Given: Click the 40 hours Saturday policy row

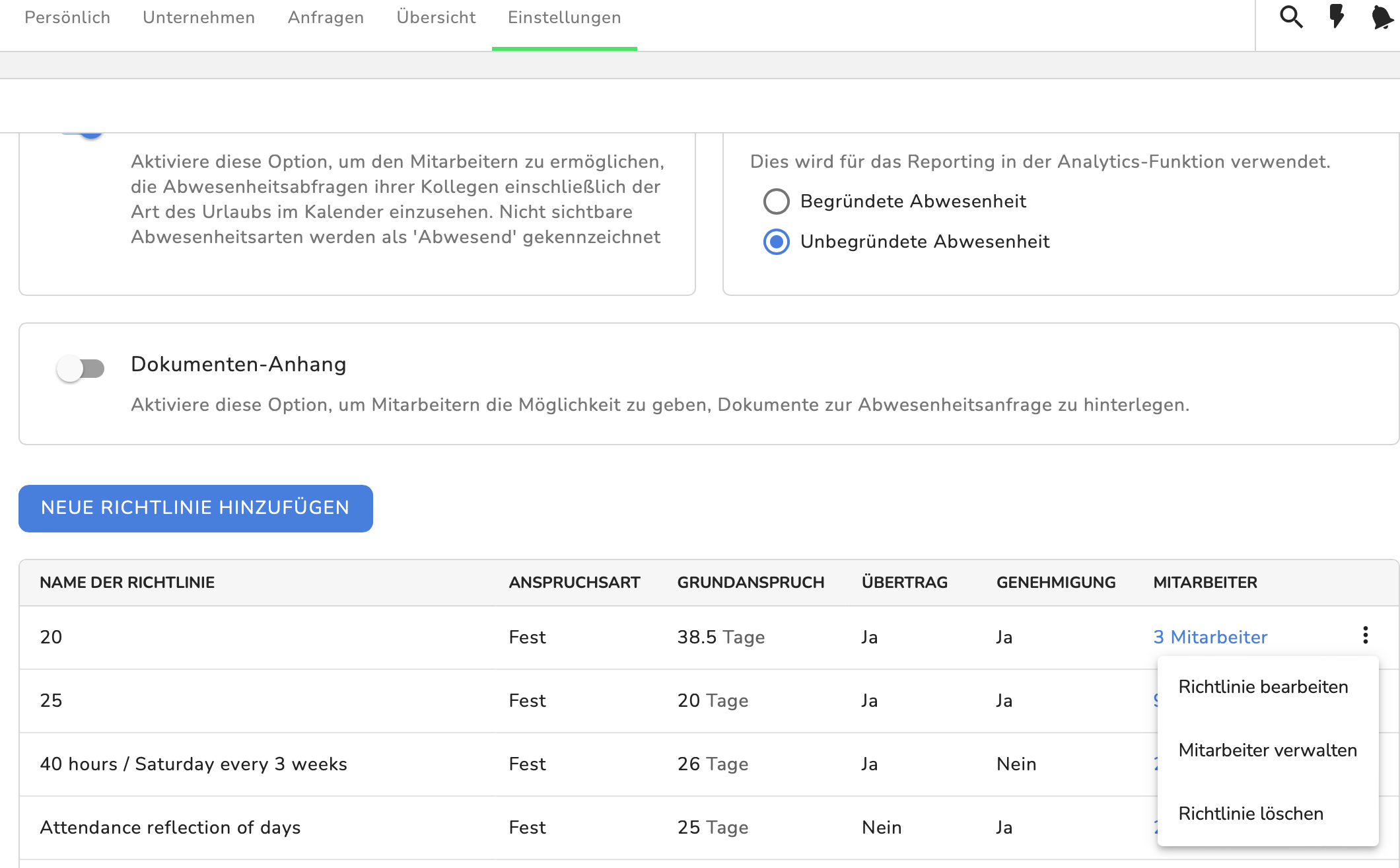Looking at the screenshot, I should (193, 764).
